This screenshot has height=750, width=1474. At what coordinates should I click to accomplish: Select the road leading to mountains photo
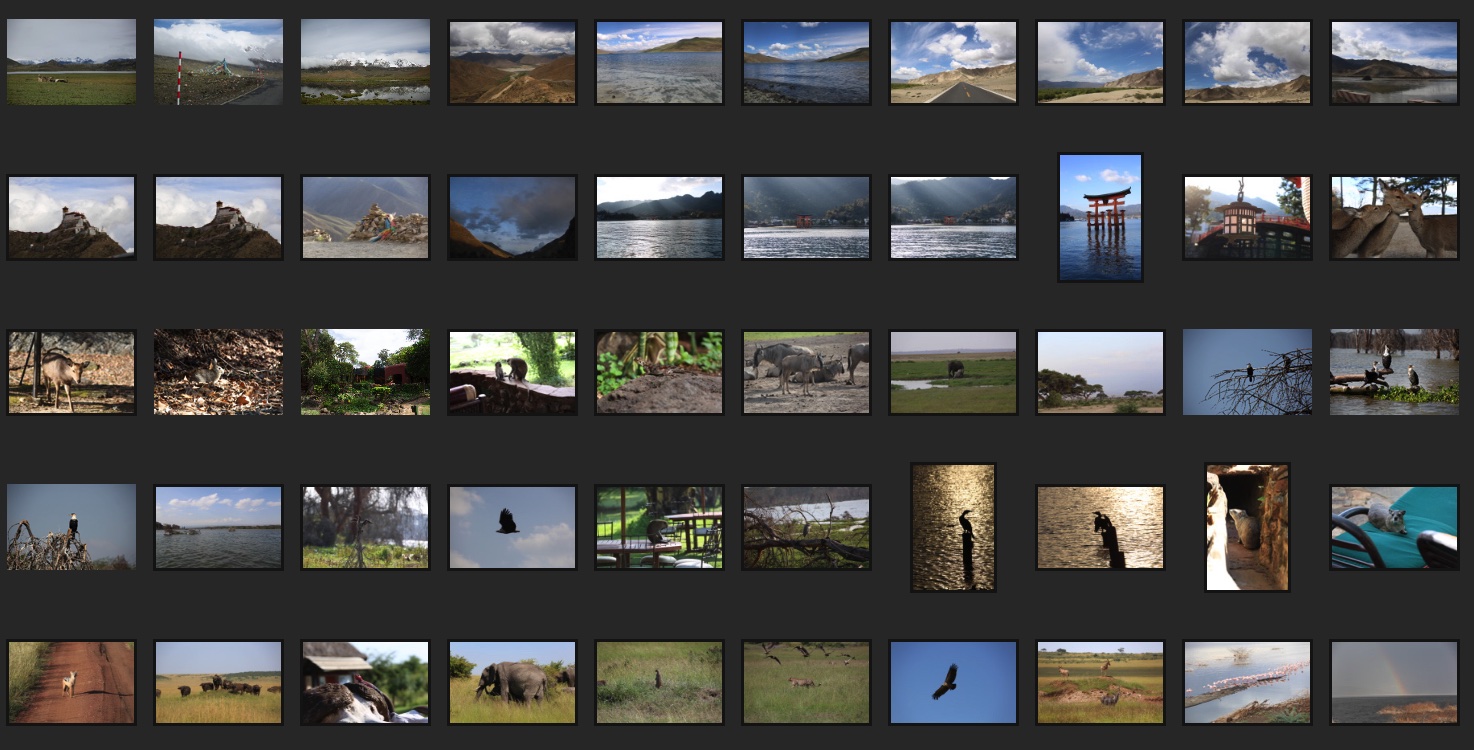(x=953, y=62)
